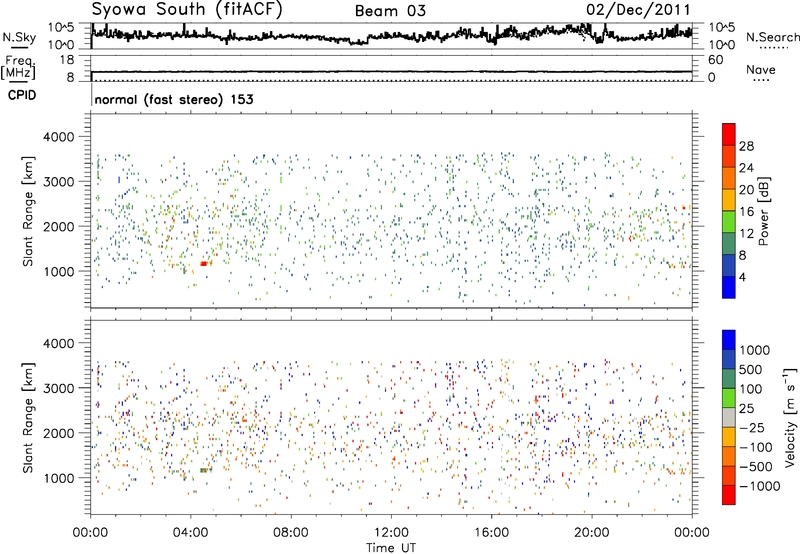
Task: Click the 'Slant Range [km]' label of the power panel
Action: [x=28, y=211]
